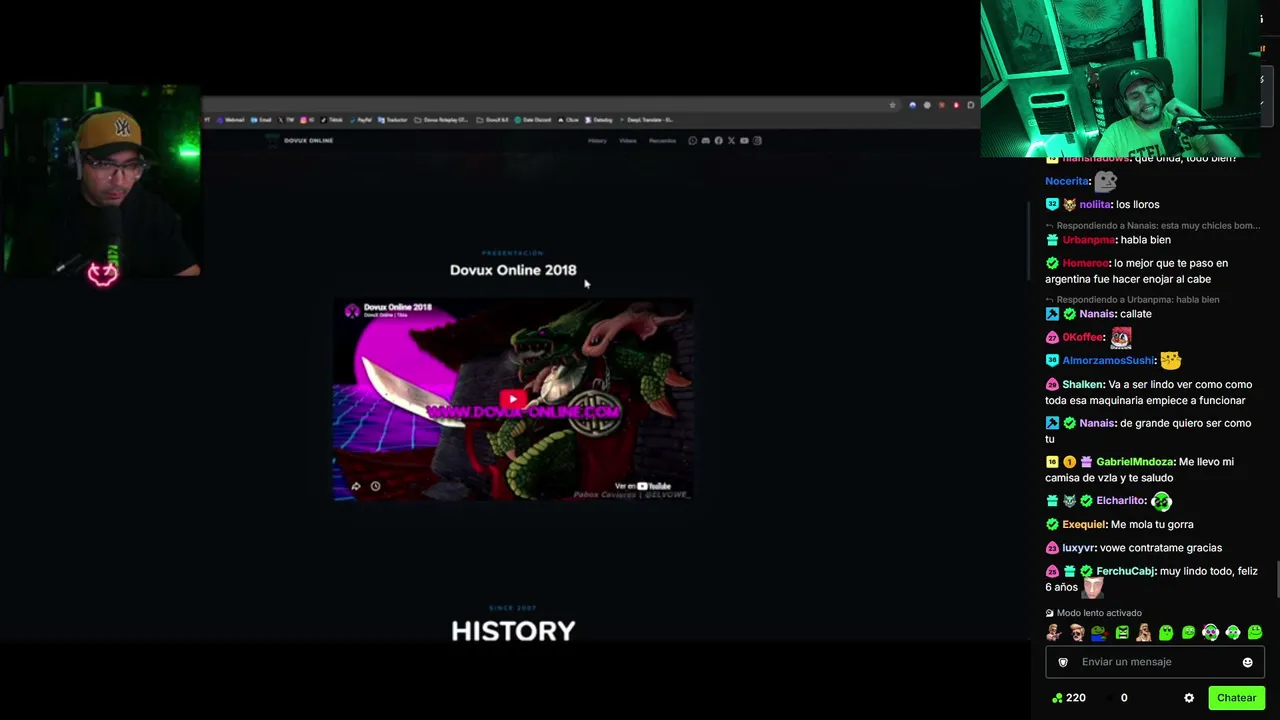
Task: Click the Facebook icon in the navbar
Action: point(718,141)
